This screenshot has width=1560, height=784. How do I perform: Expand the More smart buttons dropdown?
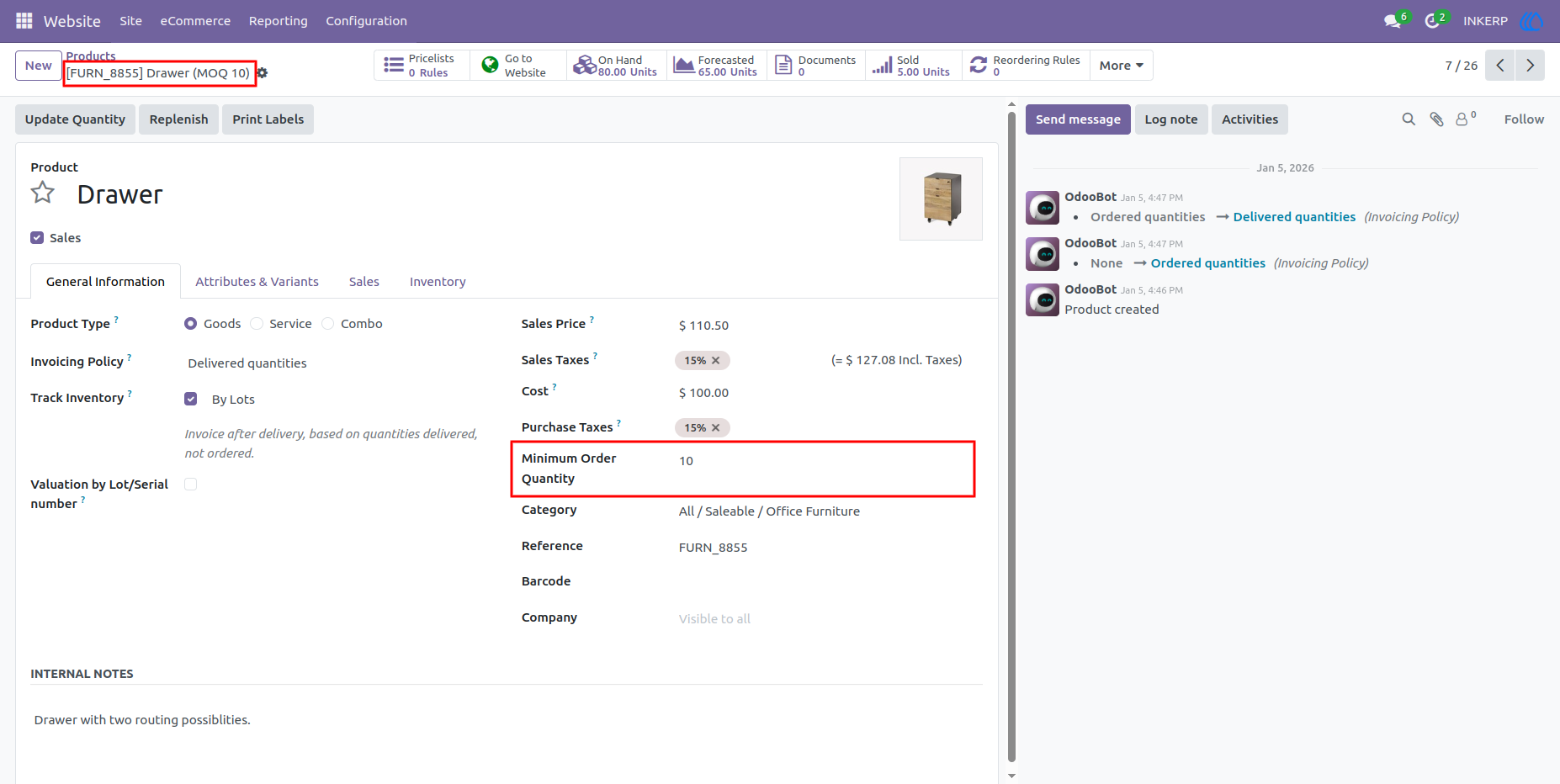(1121, 66)
